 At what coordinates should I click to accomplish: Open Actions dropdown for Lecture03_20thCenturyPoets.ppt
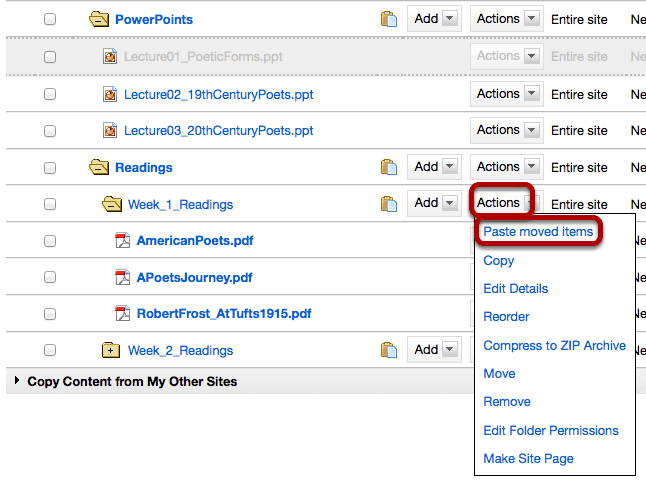507,130
